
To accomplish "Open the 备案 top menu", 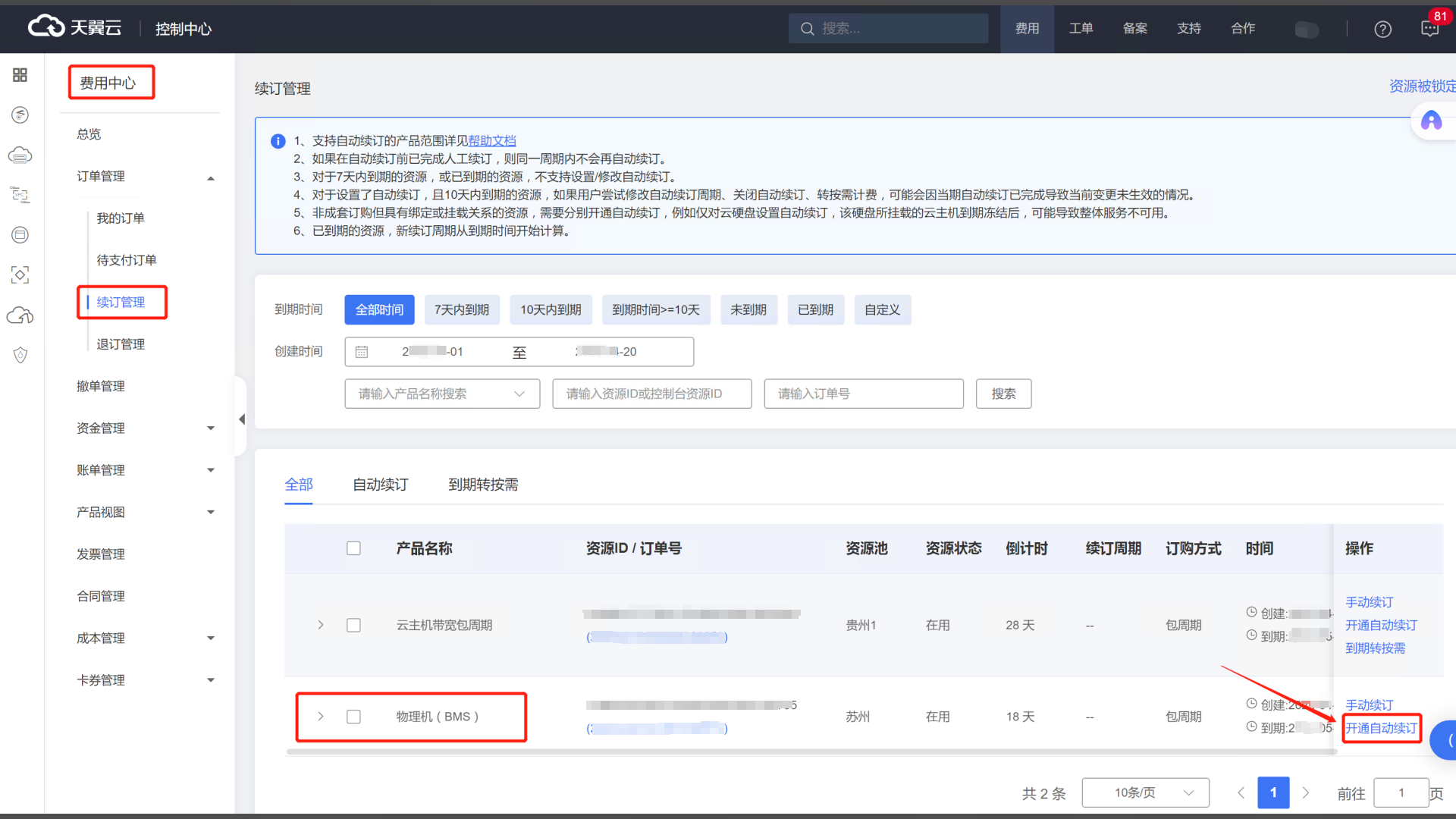I will click(1134, 29).
